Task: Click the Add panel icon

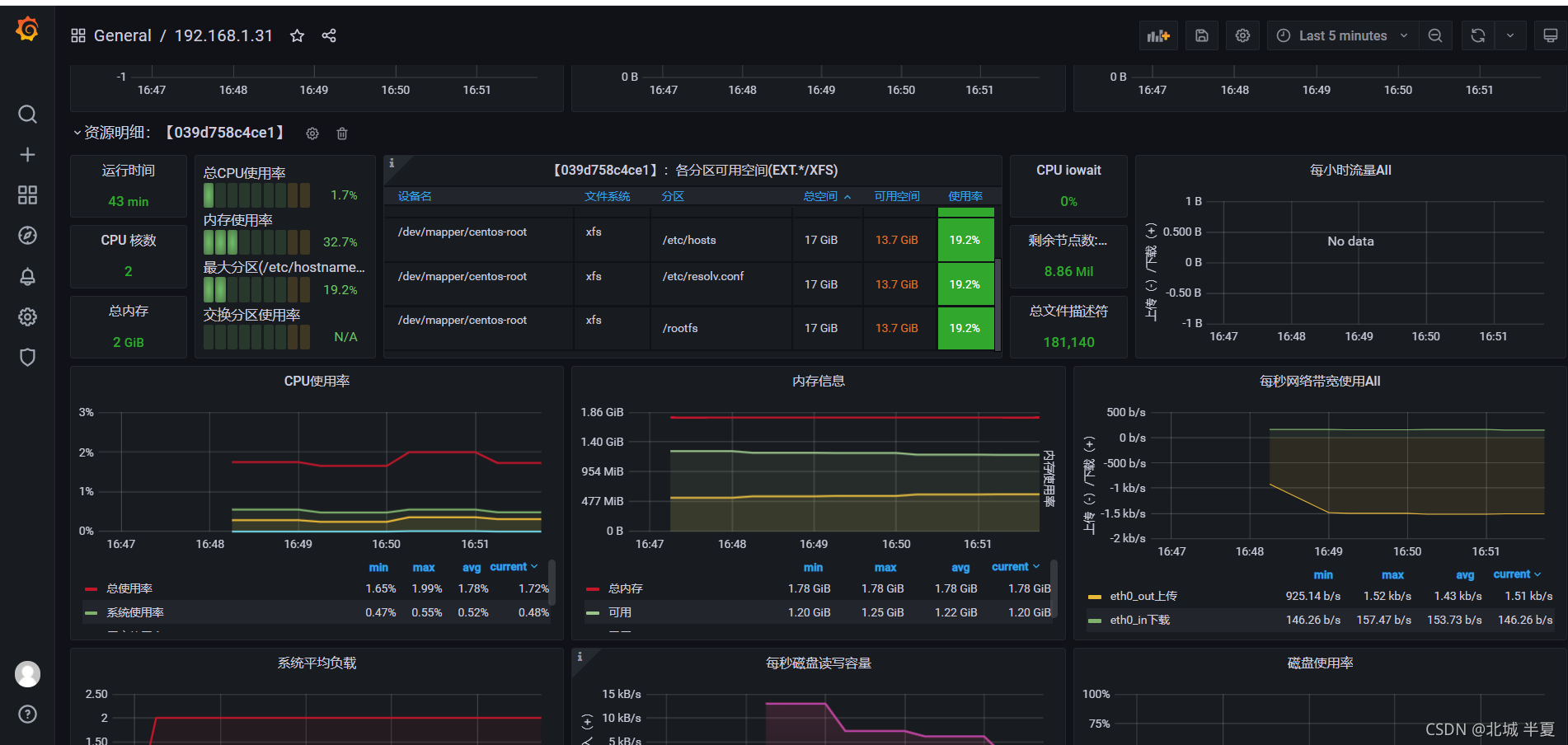Action: pos(1158,35)
